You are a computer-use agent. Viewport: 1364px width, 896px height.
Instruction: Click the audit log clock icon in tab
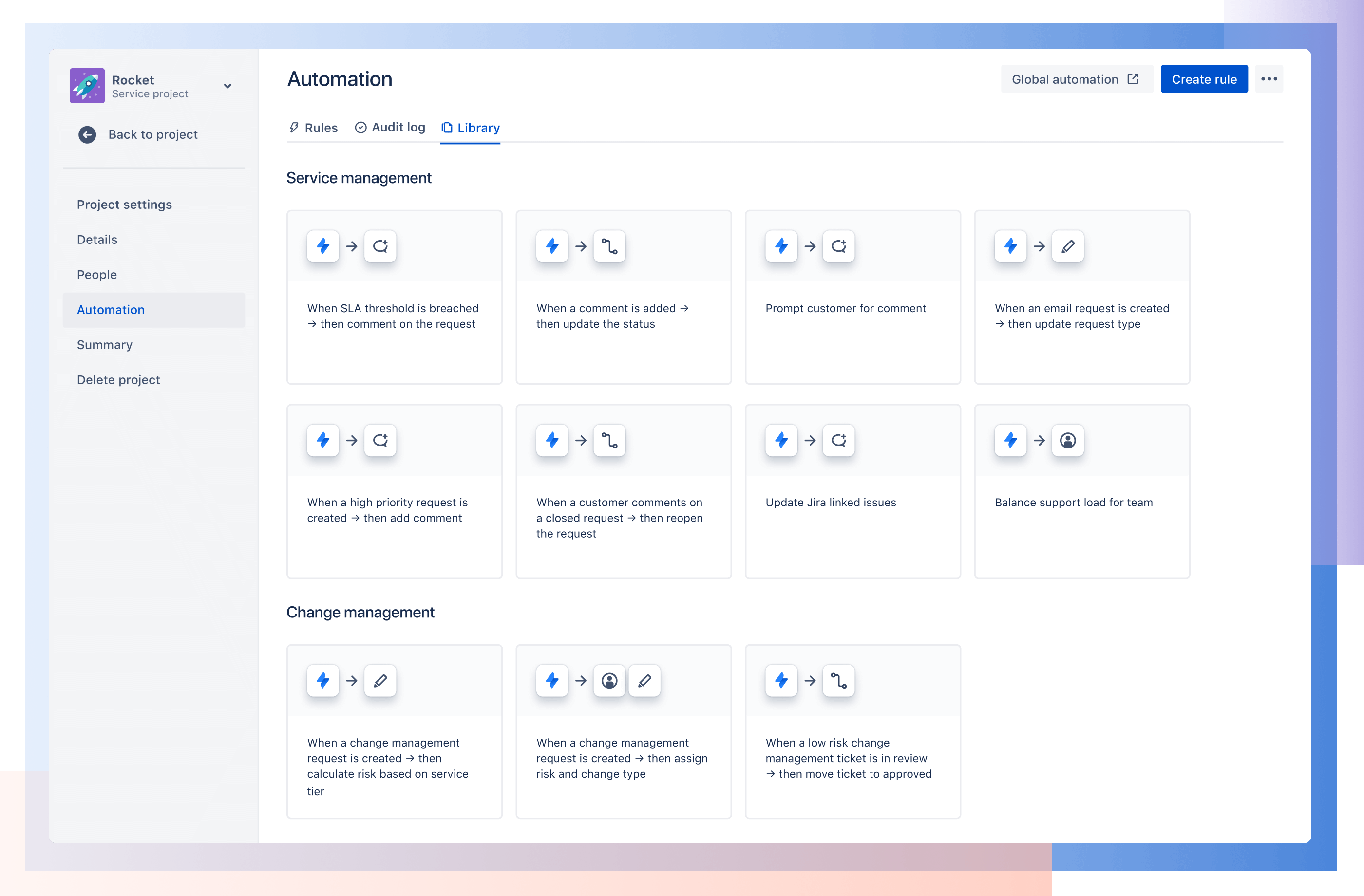pos(361,127)
